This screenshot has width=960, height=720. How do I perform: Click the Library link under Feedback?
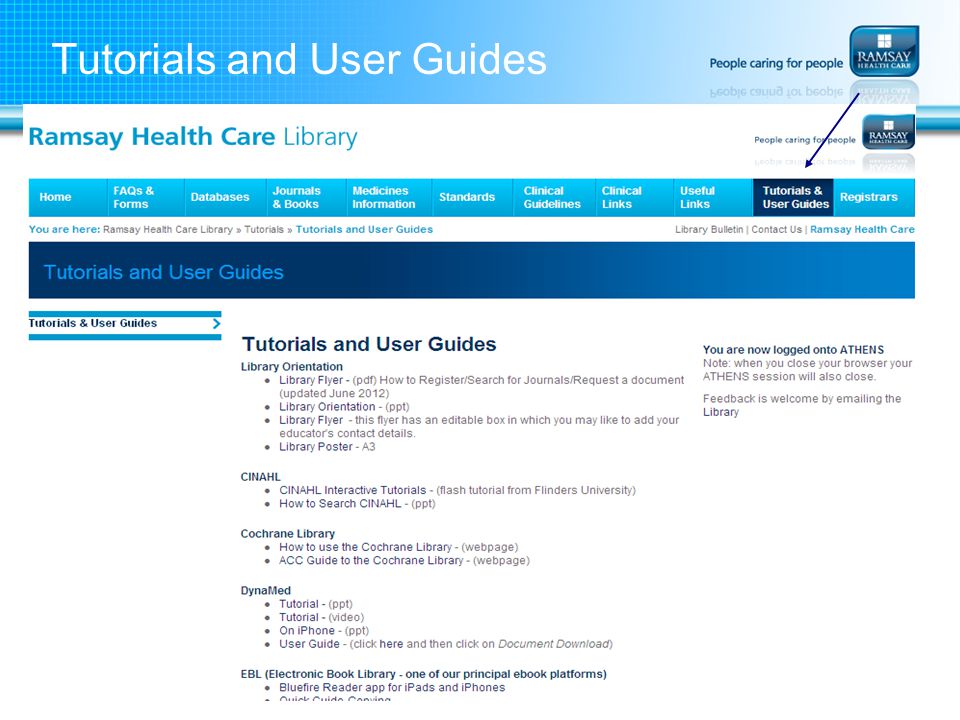(x=721, y=412)
